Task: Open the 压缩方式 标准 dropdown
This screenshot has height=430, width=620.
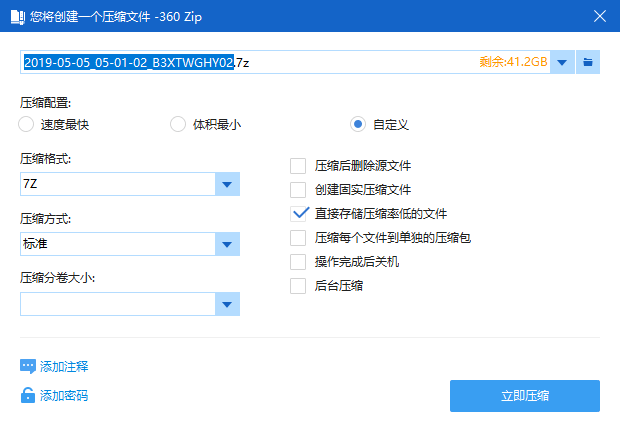Action: click(x=227, y=244)
